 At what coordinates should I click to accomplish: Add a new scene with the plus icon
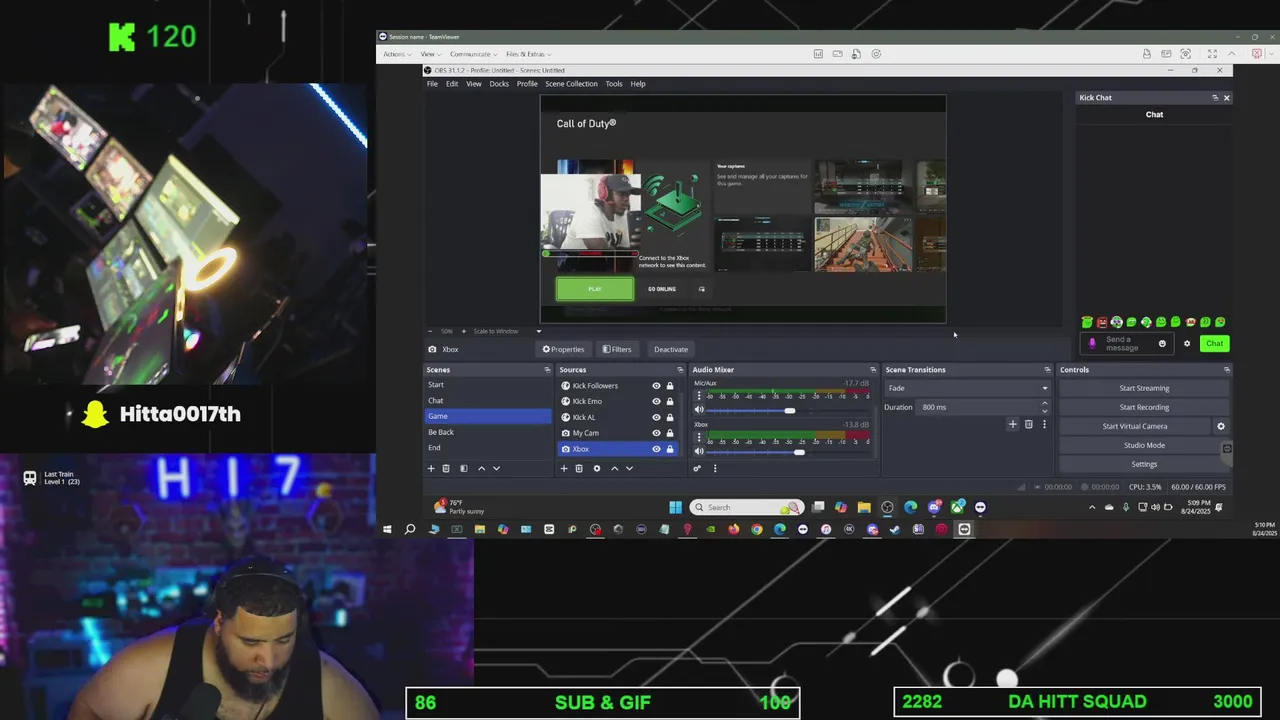(431, 468)
